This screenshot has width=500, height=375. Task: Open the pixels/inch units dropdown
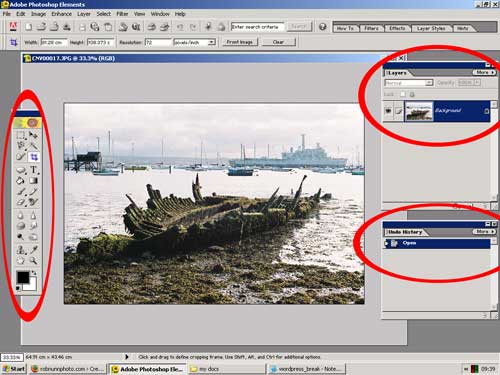tap(194, 42)
